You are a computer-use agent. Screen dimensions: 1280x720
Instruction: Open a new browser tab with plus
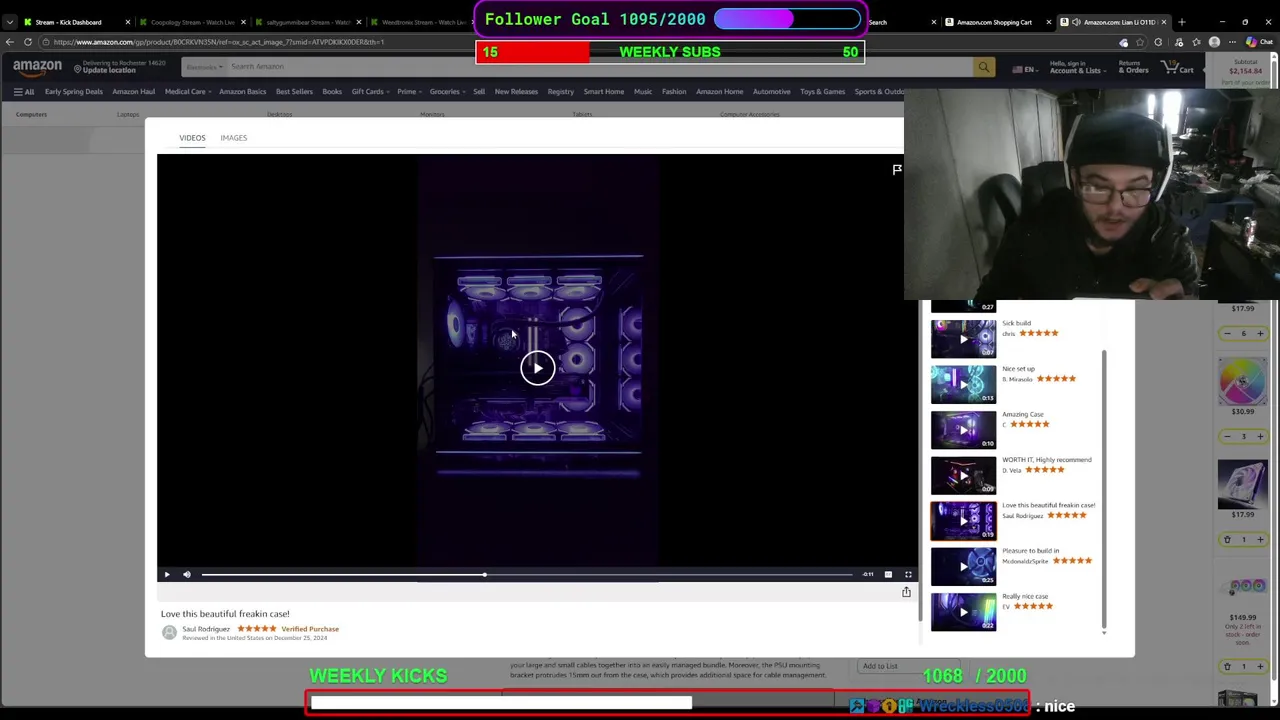tap(1181, 22)
